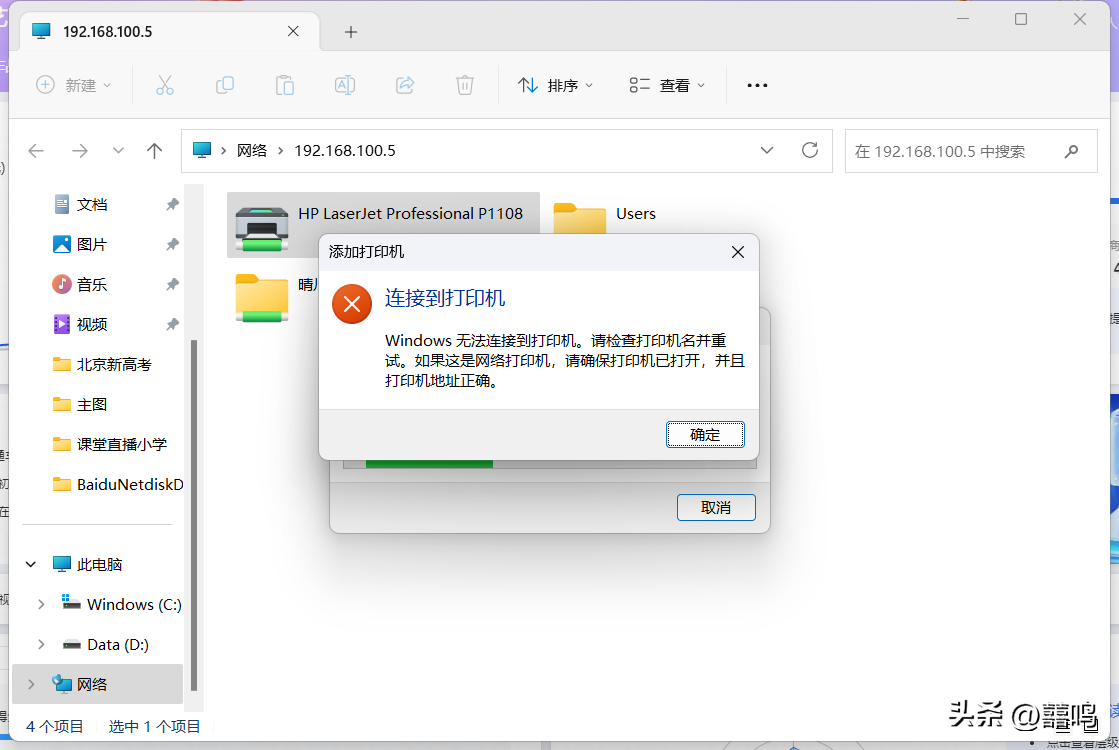
Task: Click the Paste clipboard icon
Action: click(x=285, y=86)
